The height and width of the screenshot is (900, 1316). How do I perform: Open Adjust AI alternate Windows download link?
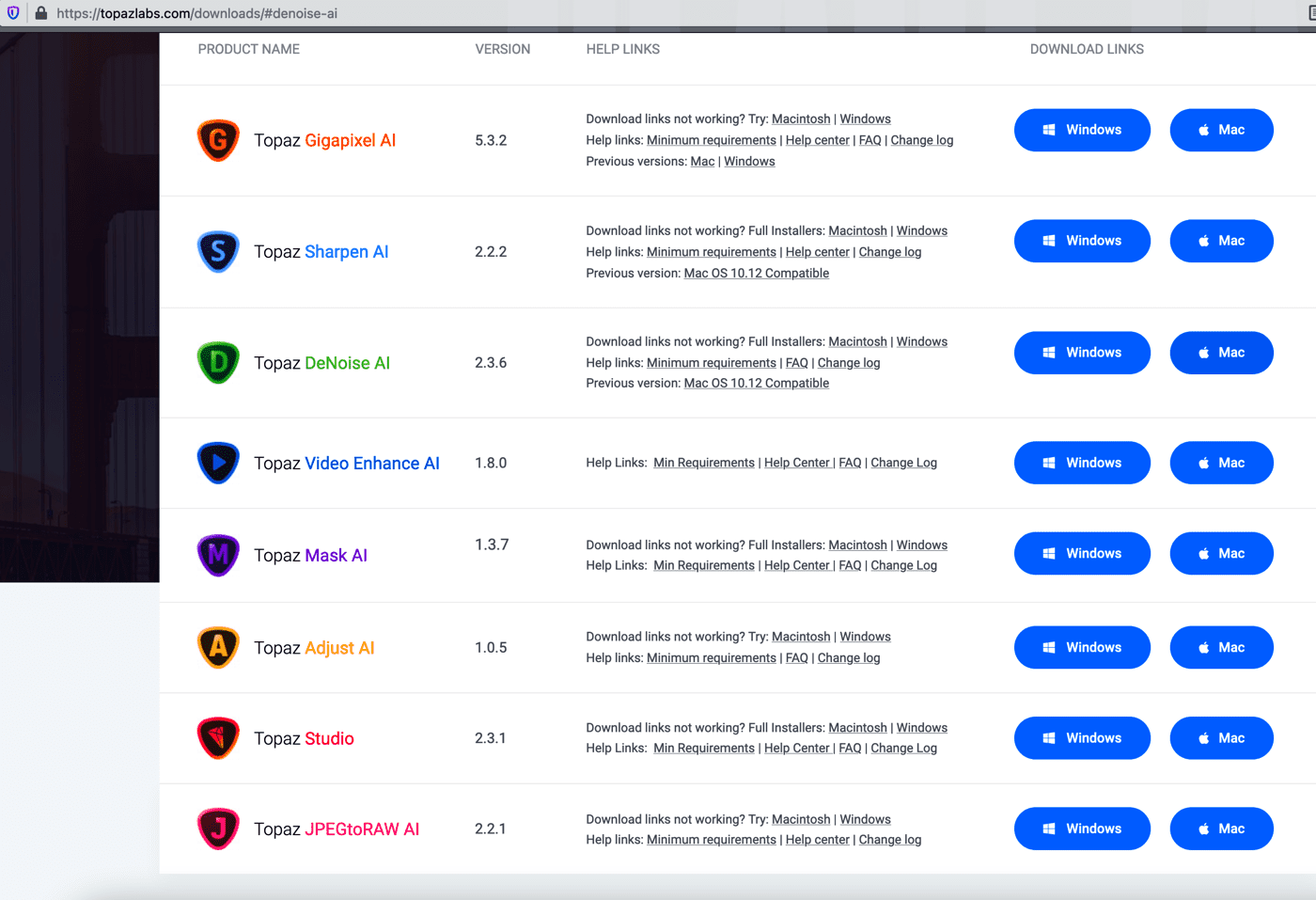(865, 637)
